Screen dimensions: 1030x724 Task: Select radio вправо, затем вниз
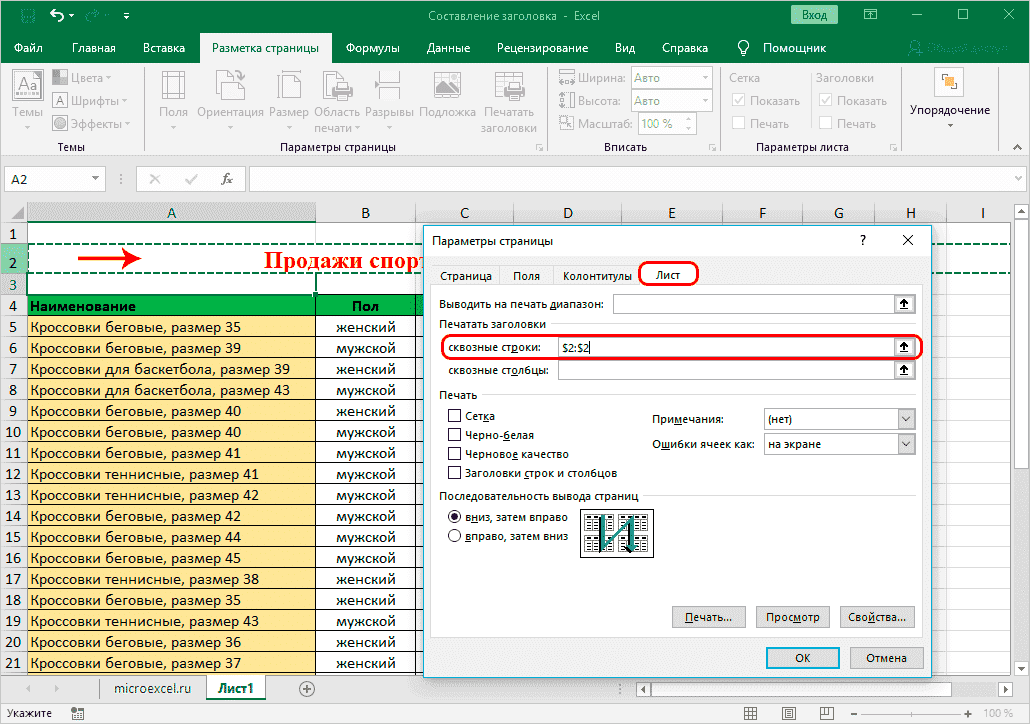[455, 536]
